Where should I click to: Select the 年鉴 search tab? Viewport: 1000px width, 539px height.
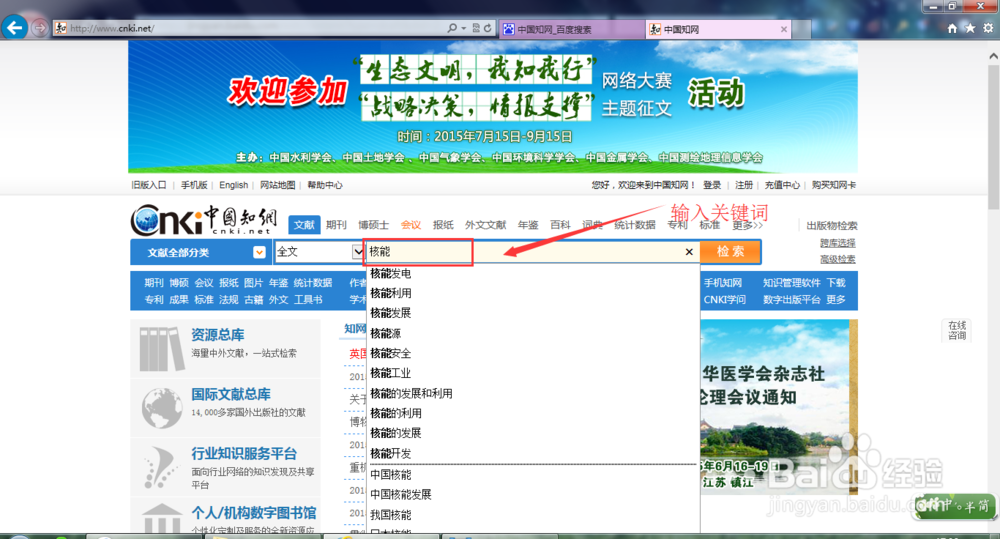tap(528, 225)
